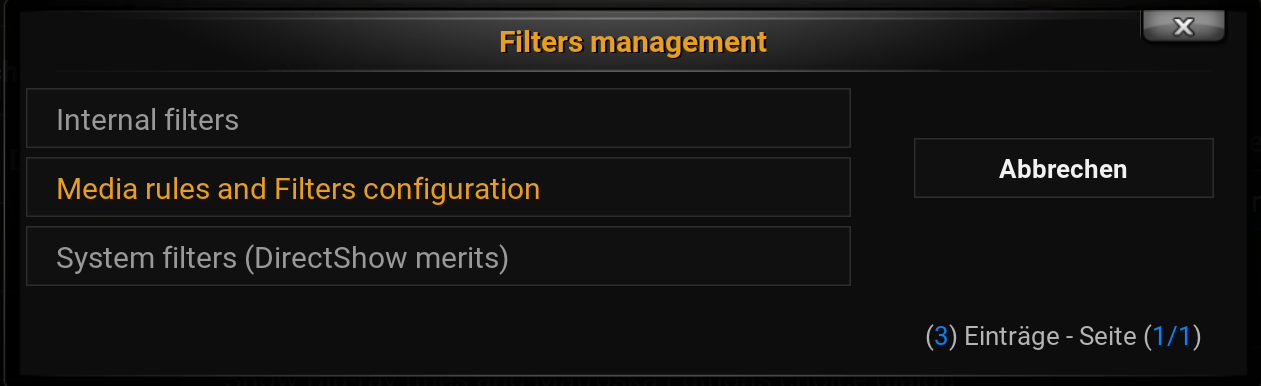Click the Internal filters row text
Screen dimensions: 1261x386
click(147, 120)
